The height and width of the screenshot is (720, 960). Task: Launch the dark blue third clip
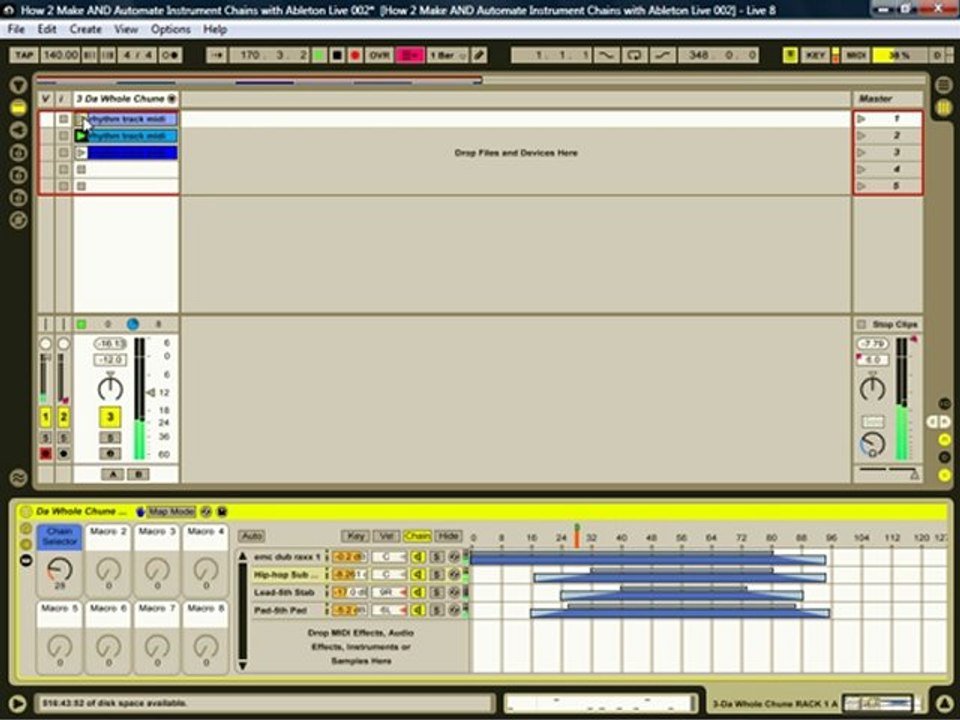tap(81, 152)
